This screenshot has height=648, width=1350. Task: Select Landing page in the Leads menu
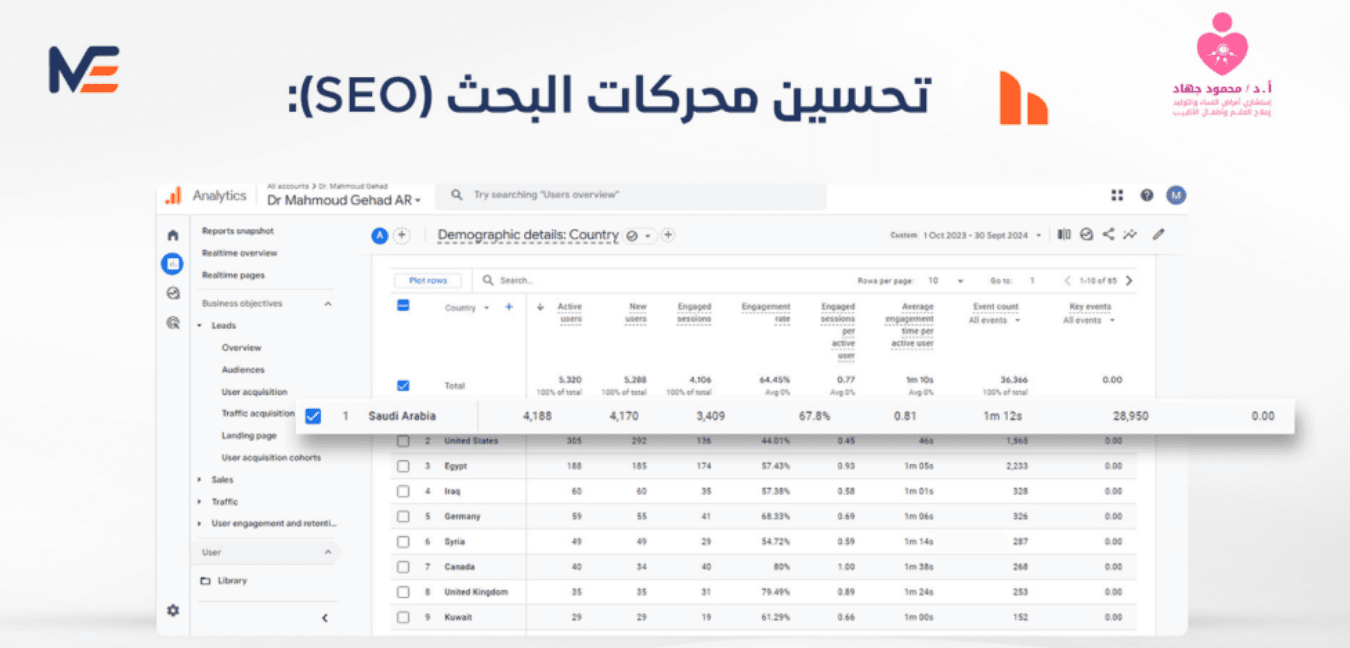[249, 436]
